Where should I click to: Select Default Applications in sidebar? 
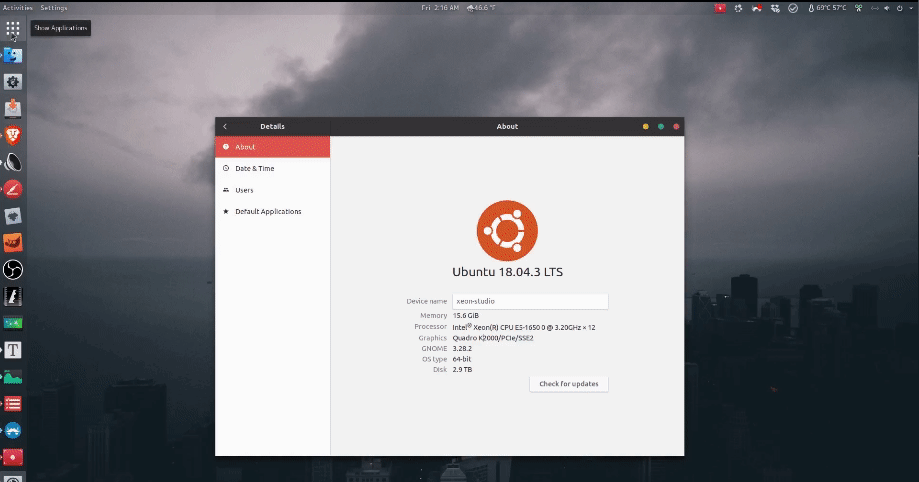pos(273,211)
